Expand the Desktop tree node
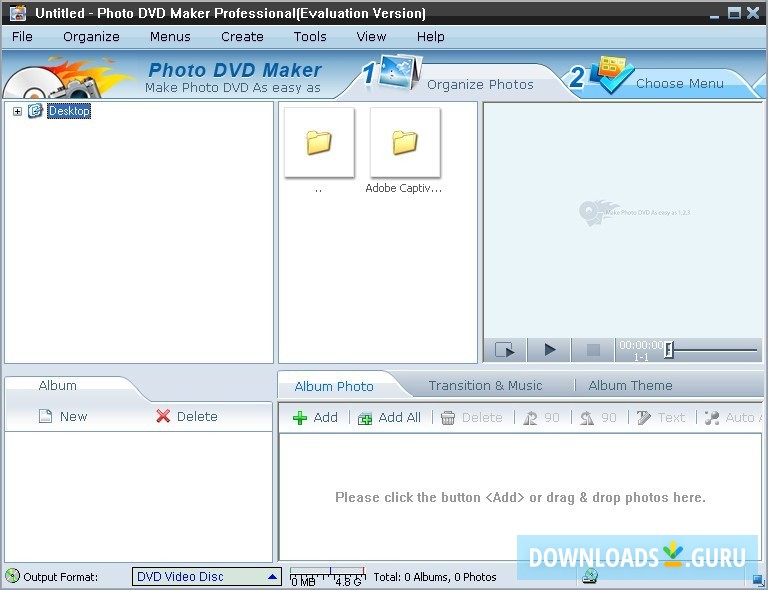Screen dimensions: 768x590 tap(17, 112)
